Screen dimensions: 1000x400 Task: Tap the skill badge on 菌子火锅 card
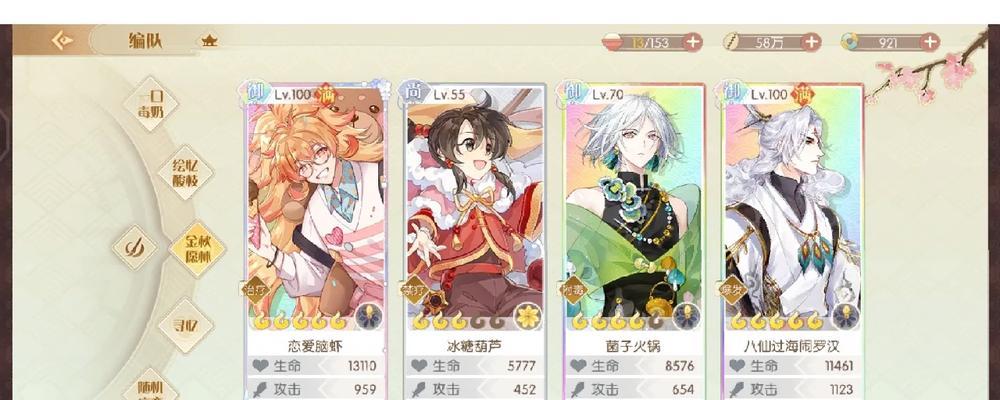686,316
